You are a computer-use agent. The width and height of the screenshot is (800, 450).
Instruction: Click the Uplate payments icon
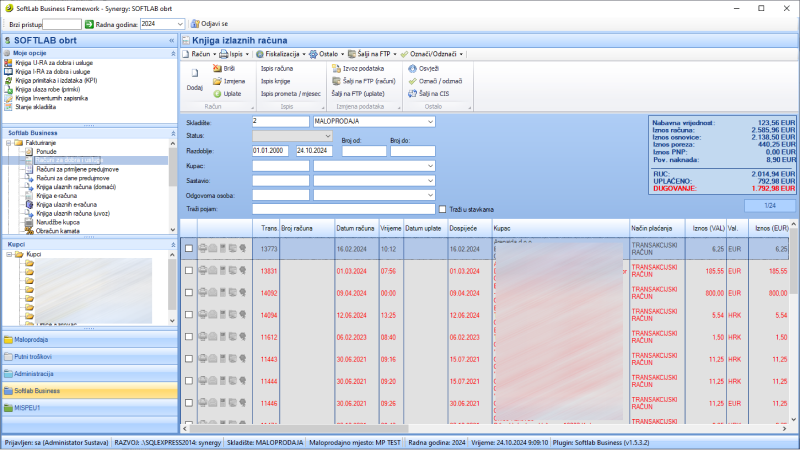pyautogui.click(x=217, y=93)
